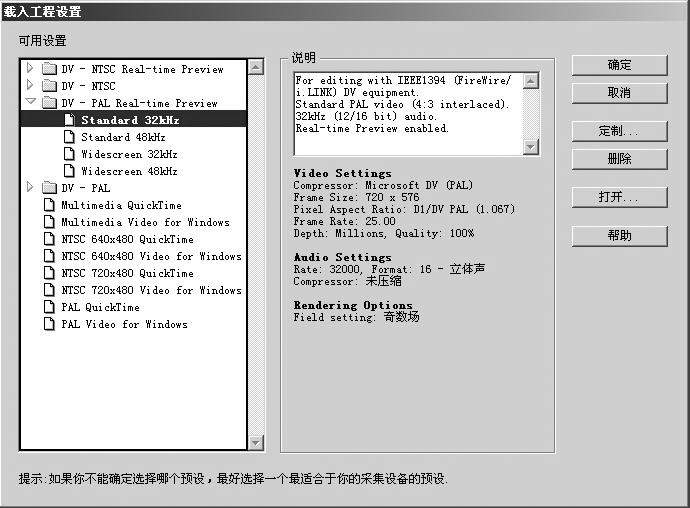Select the DV - PAL folder label

86,188
